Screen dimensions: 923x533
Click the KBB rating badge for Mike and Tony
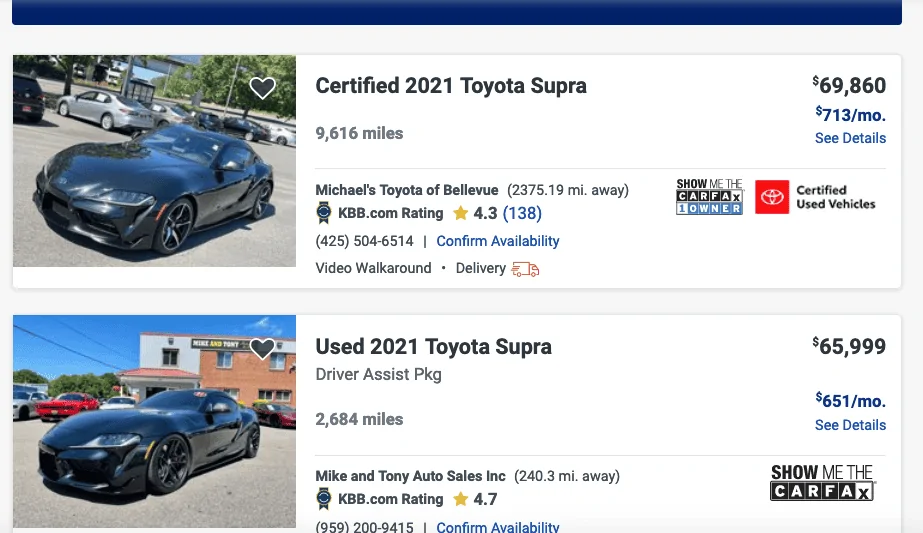[324, 499]
